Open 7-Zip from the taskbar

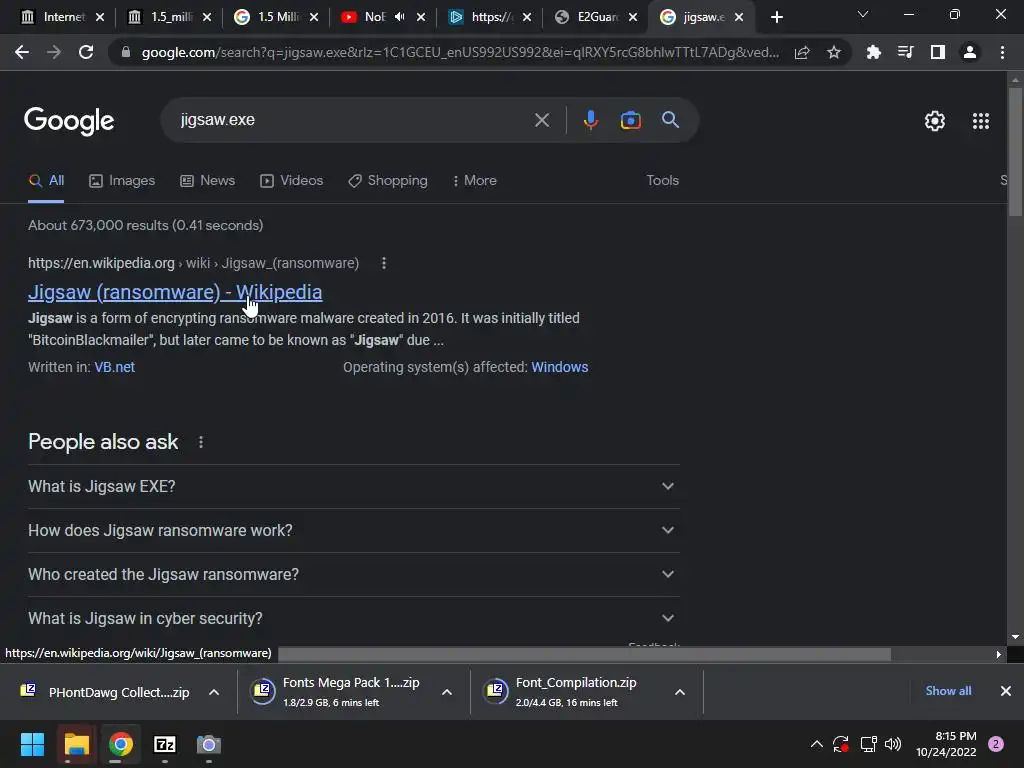coord(165,744)
